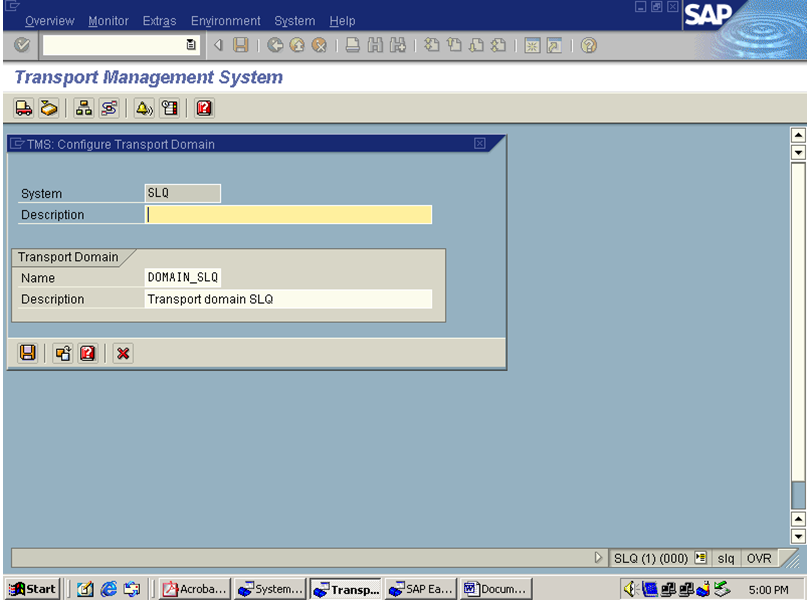Open the Help menu

(x=342, y=21)
